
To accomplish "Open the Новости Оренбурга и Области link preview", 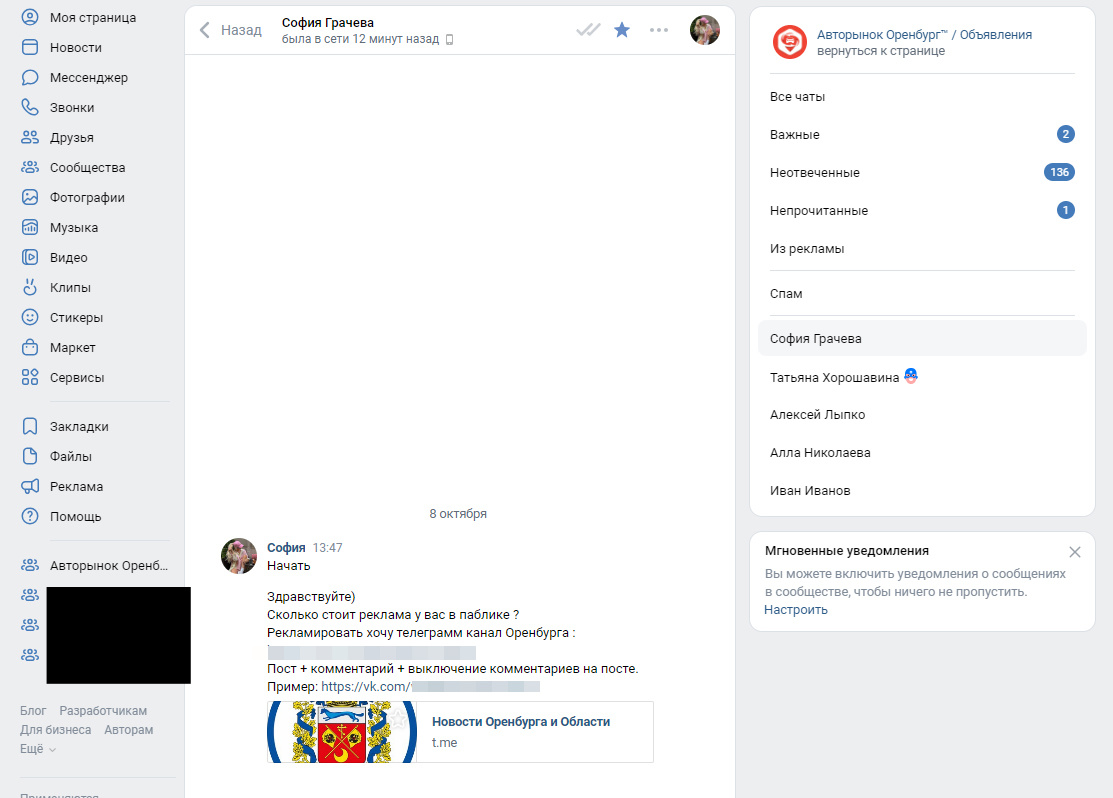I will click(521, 722).
